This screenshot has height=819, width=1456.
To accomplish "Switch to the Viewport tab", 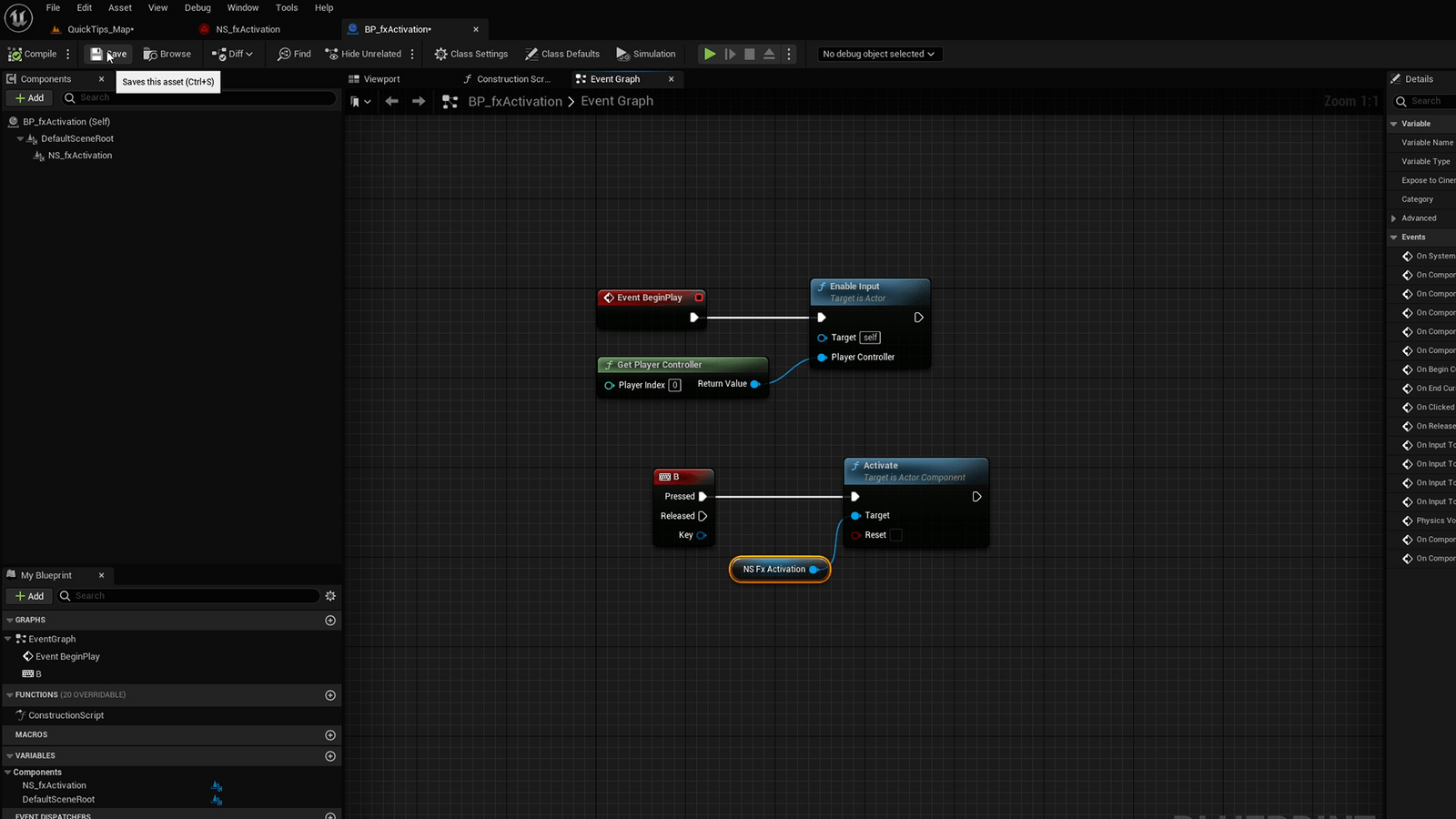I will click(x=380, y=78).
